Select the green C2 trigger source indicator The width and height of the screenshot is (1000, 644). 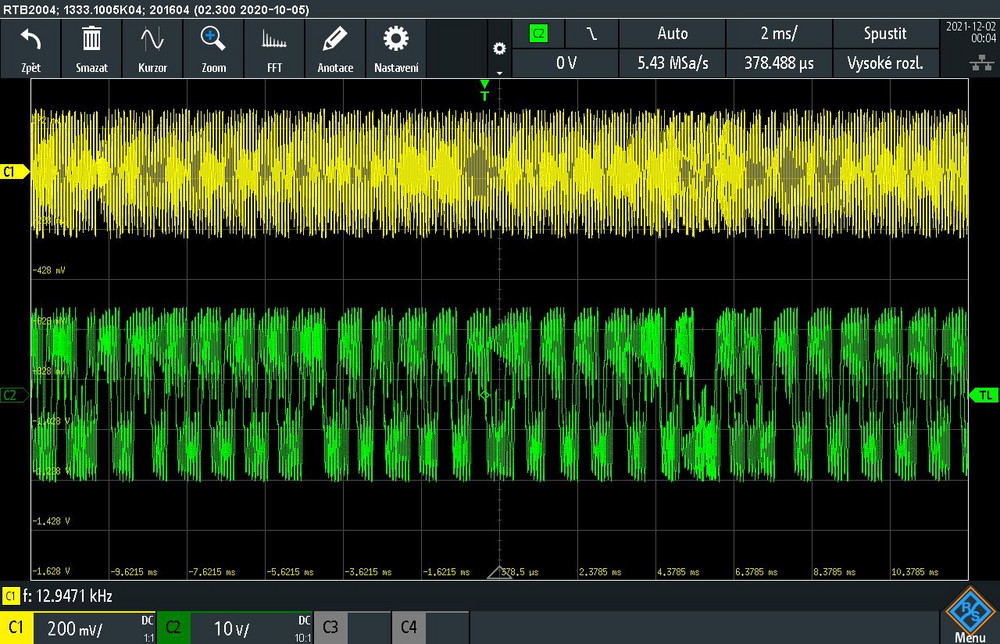(539, 34)
